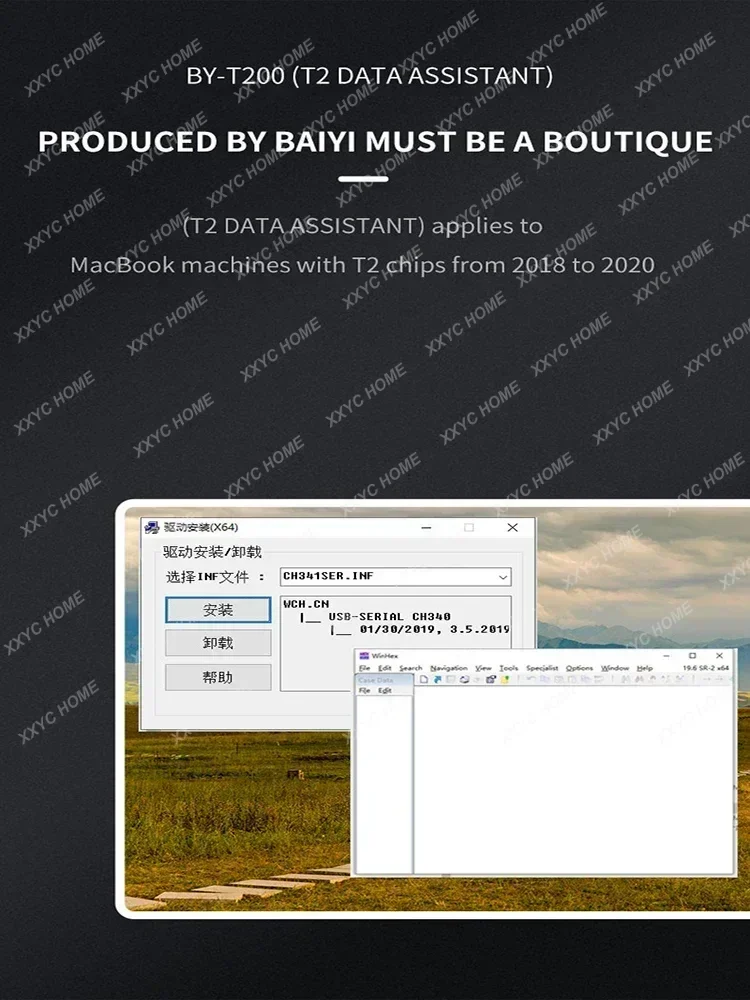The height and width of the screenshot is (1000, 750).
Task: Click blue arrow Open icon in WinHex toolbar
Action: (438, 679)
